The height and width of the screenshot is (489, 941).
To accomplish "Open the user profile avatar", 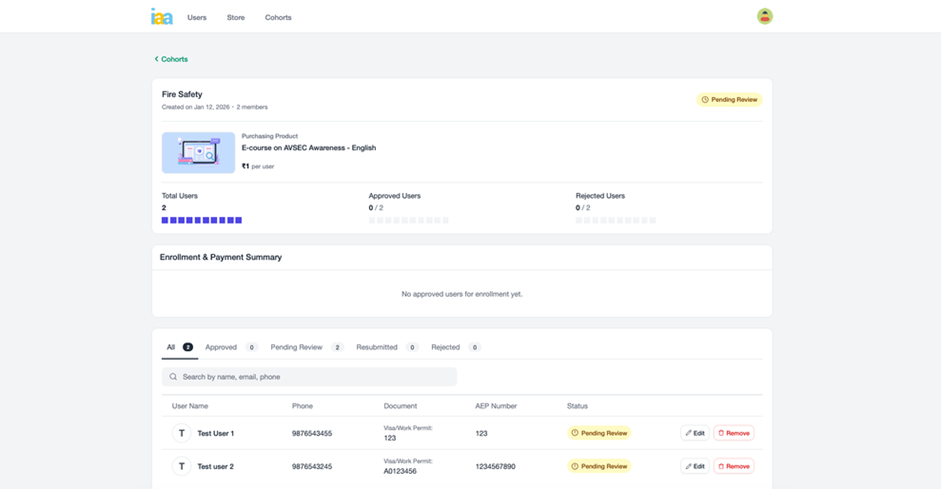I will point(764,16).
